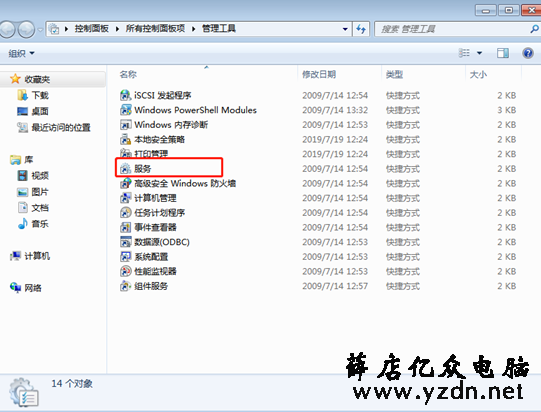Toggle the preview pane icon
The height and width of the screenshot is (412, 541).
[x=503, y=53]
